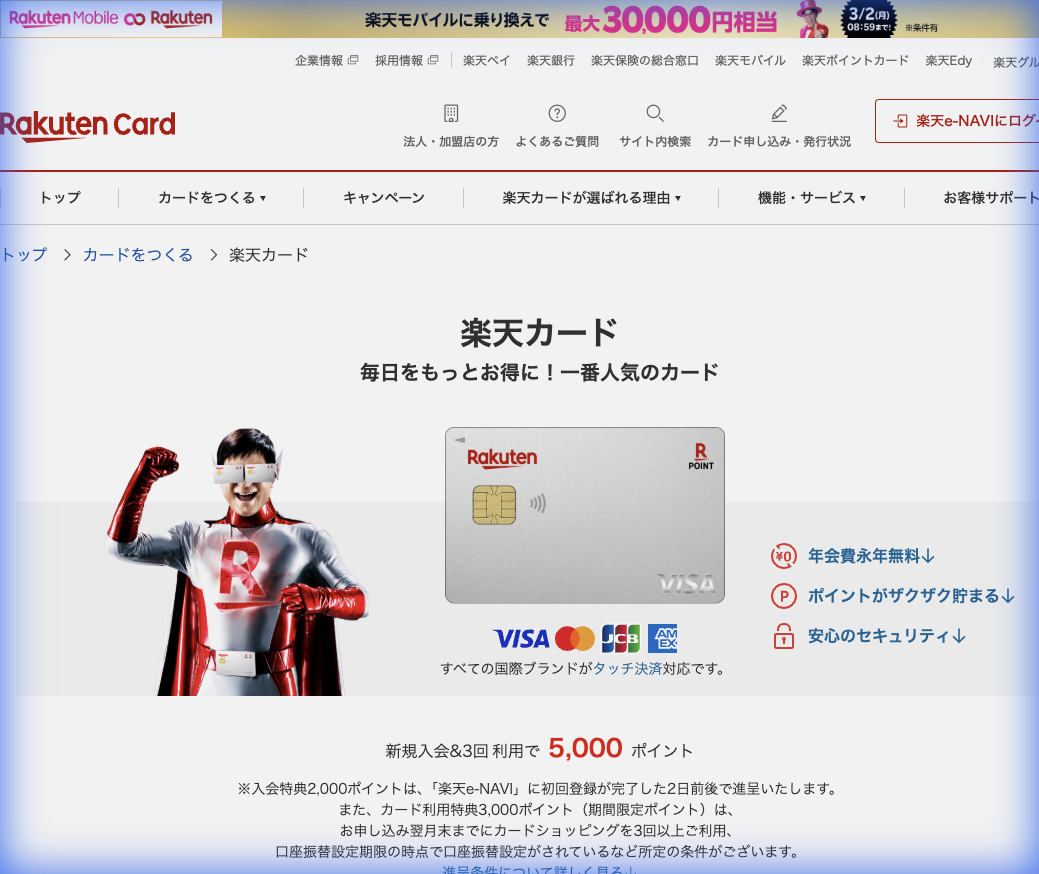Click the ¥0 annual fee icon
Screen dimensions: 1039x874
pyautogui.click(x=785, y=554)
